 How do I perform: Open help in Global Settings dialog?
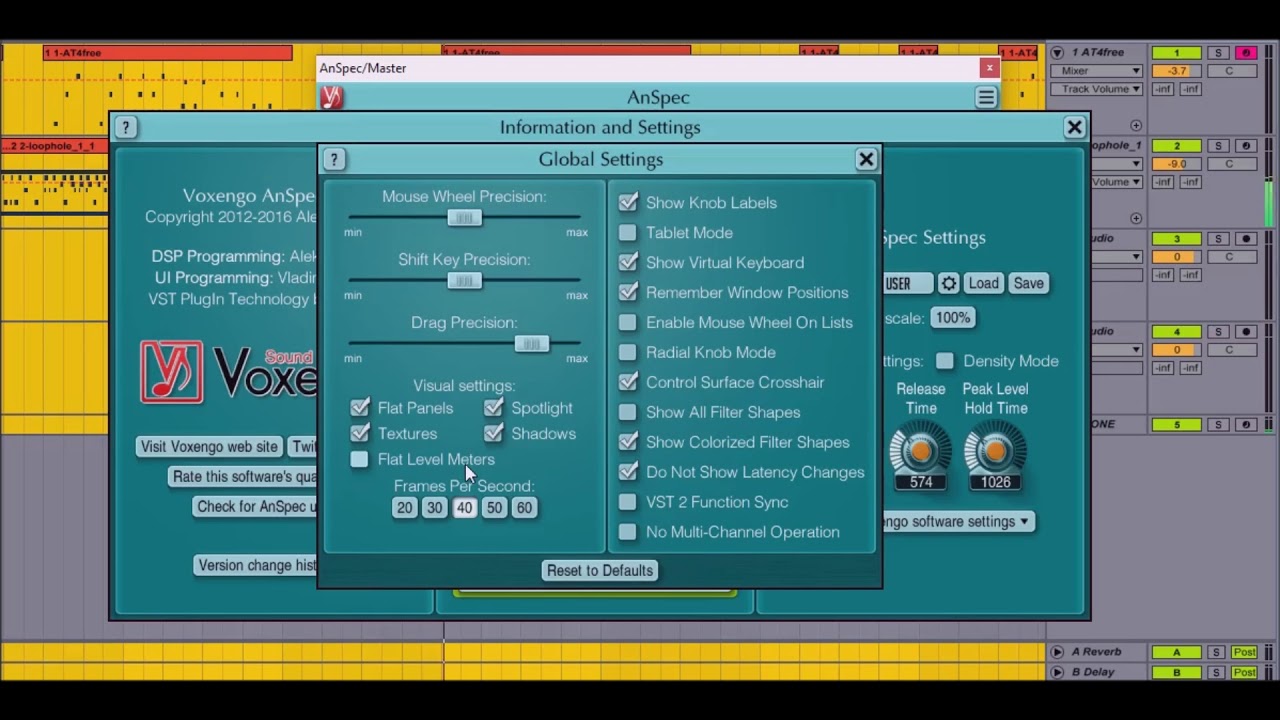click(334, 159)
